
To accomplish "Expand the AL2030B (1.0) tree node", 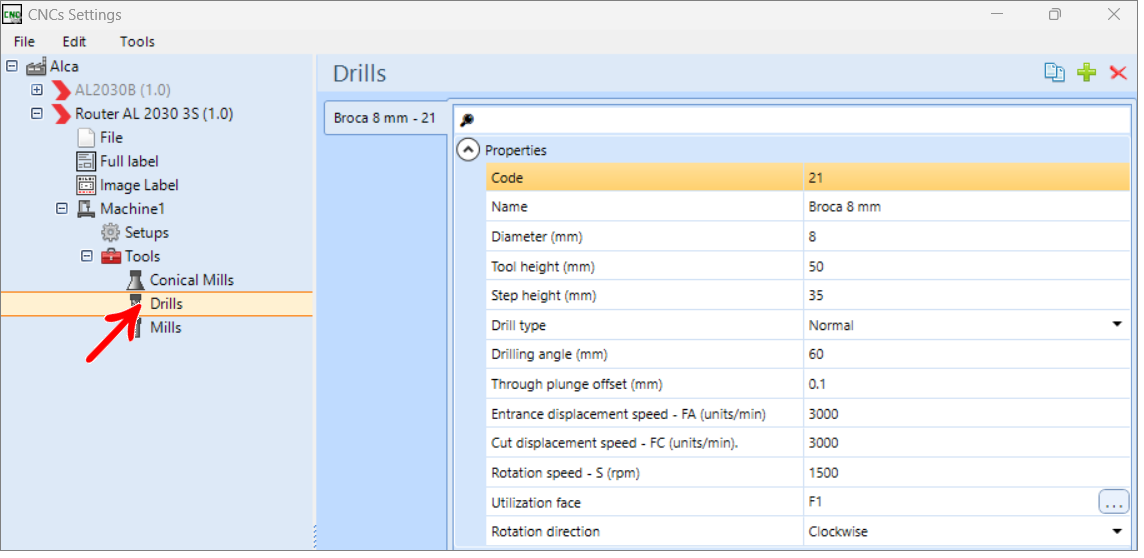I will coord(37,90).
